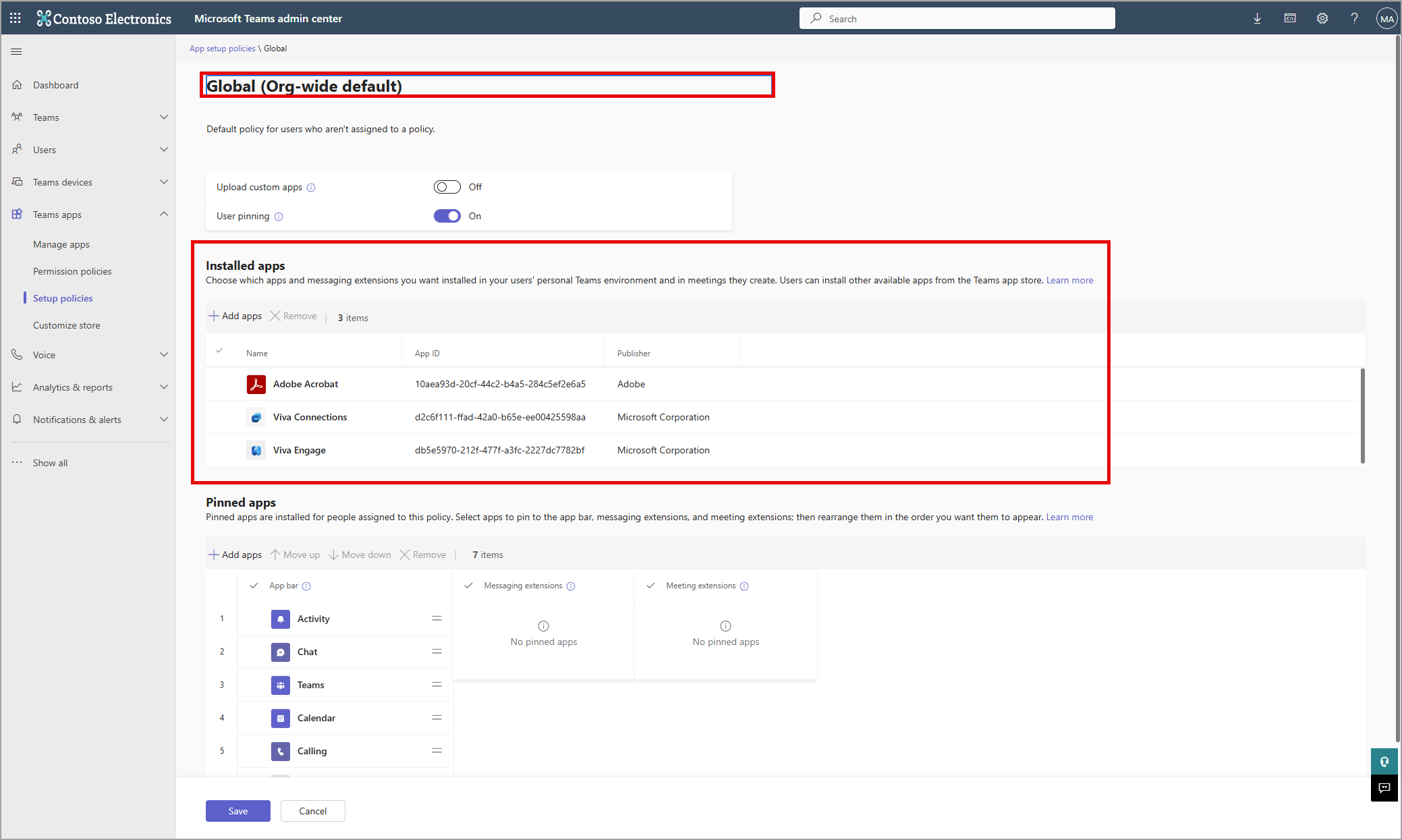Image resolution: width=1402 pixels, height=840 pixels.
Task: Click the Save button
Action: click(x=238, y=811)
